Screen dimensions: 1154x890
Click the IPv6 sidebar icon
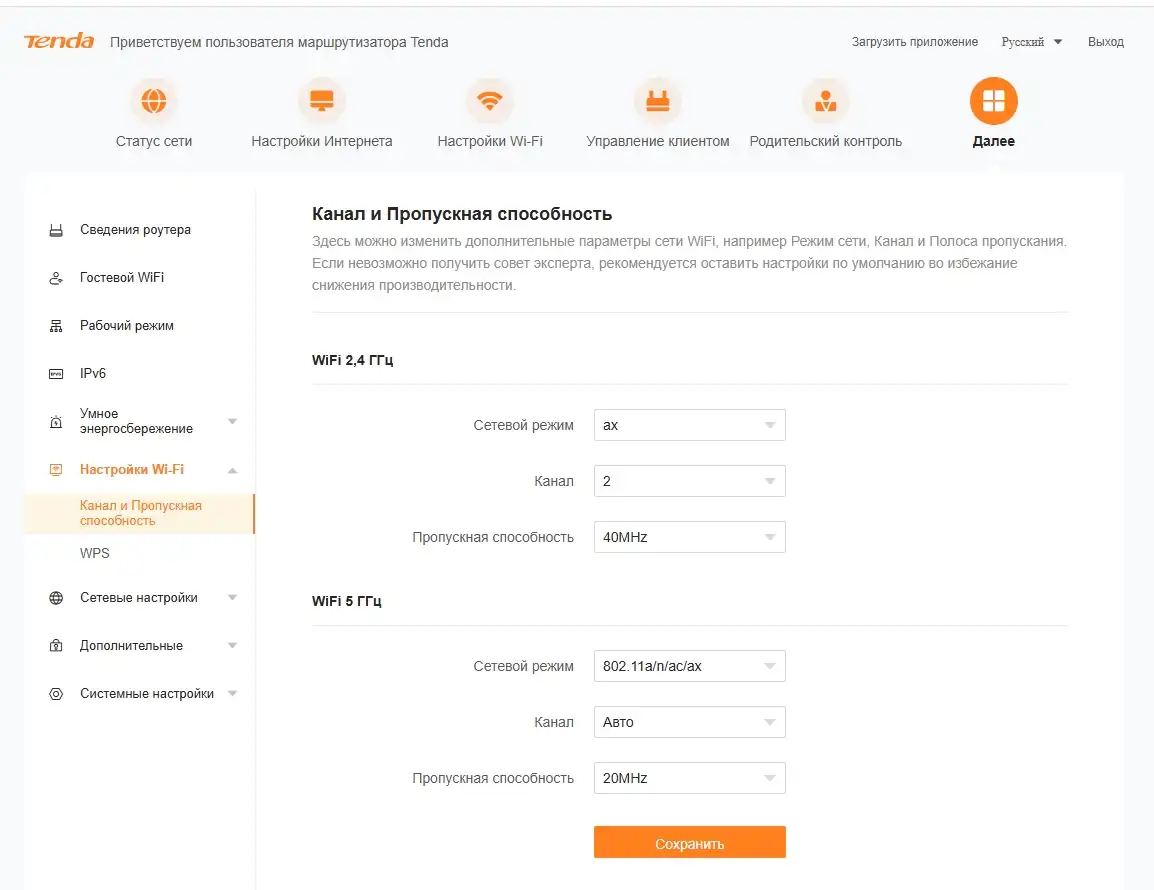pos(56,374)
